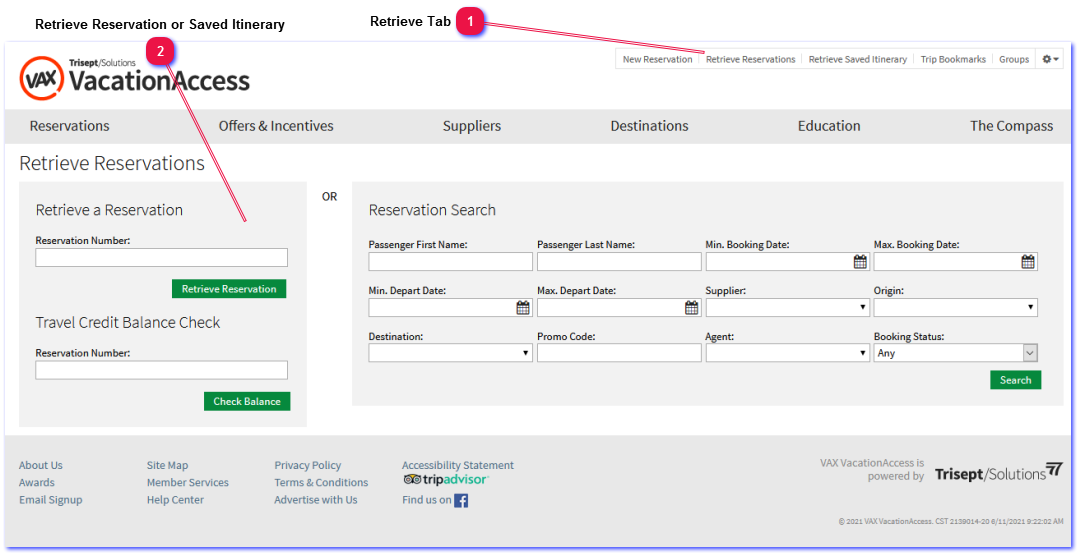
Task: Click the Retrieve Reservations page heading
Action: tap(112, 164)
